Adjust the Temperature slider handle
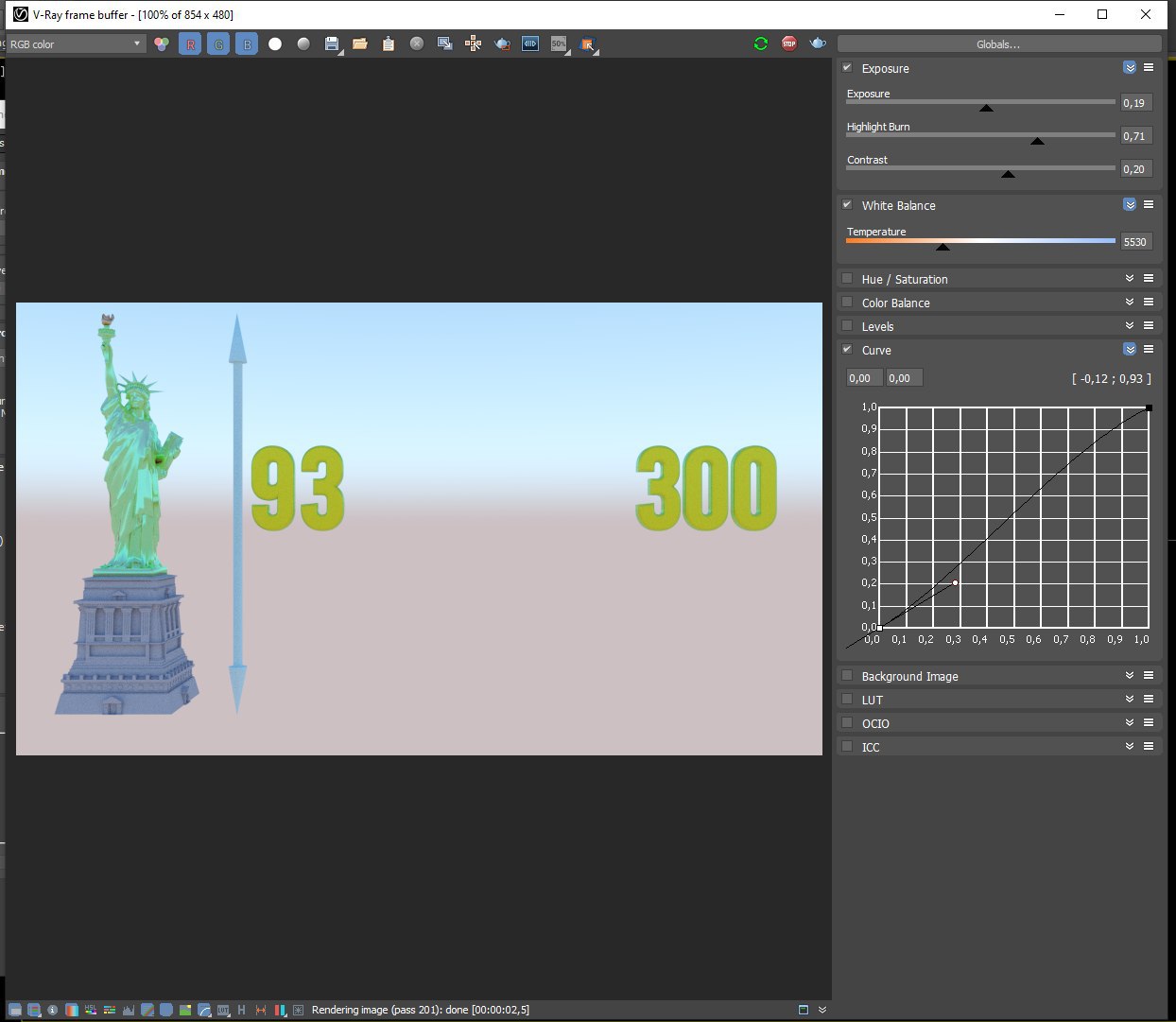Viewport: 1176px width, 1022px height. coord(943,247)
